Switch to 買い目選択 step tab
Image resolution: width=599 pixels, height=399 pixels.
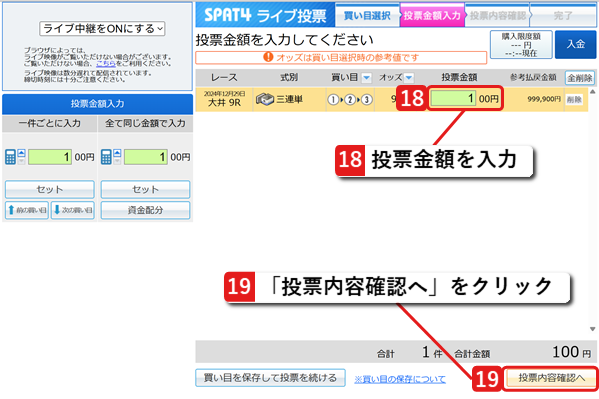coord(367,15)
